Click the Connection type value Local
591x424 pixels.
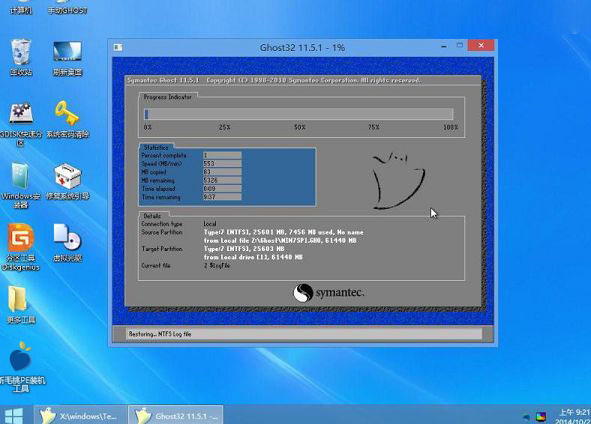tap(210, 224)
